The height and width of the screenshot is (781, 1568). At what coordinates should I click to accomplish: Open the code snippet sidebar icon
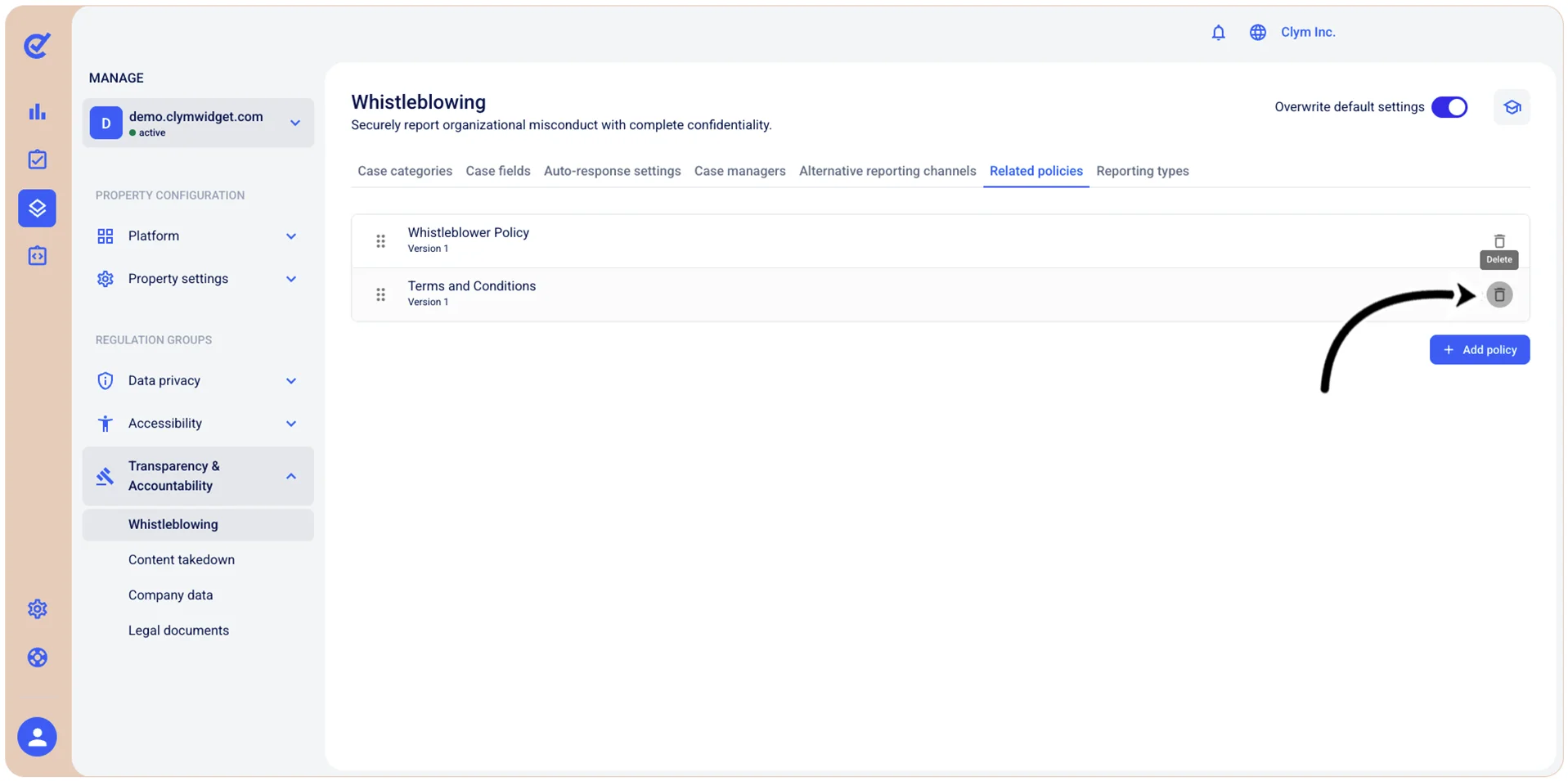pyautogui.click(x=37, y=256)
